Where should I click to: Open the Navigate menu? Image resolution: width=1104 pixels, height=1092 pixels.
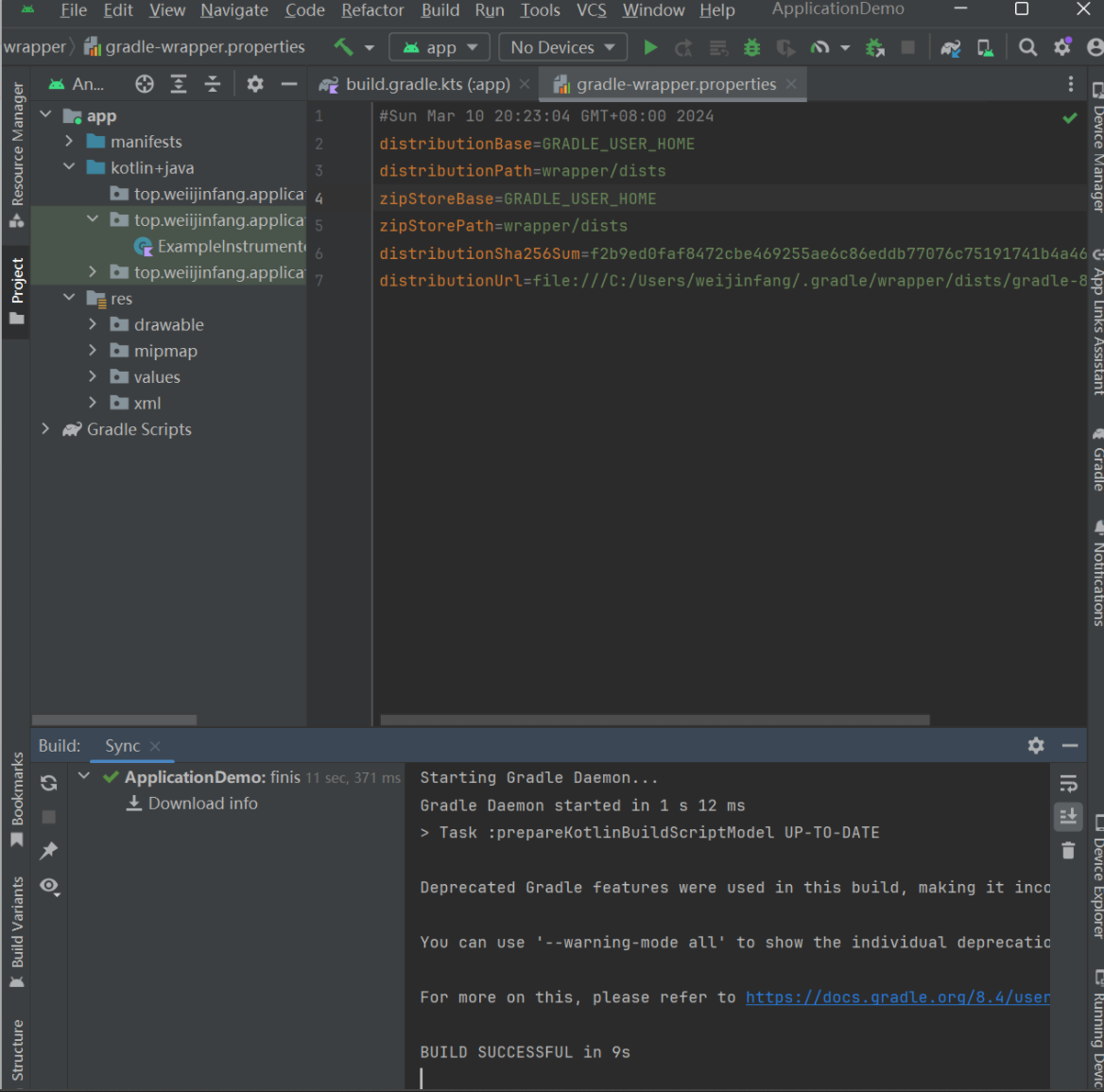(233, 10)
